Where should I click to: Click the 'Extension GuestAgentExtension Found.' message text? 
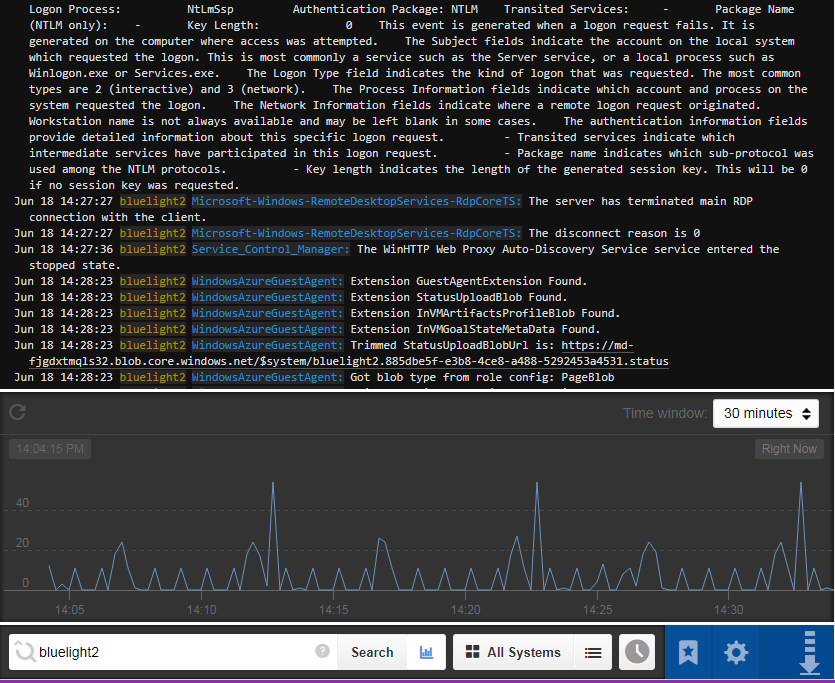point(469,281)
